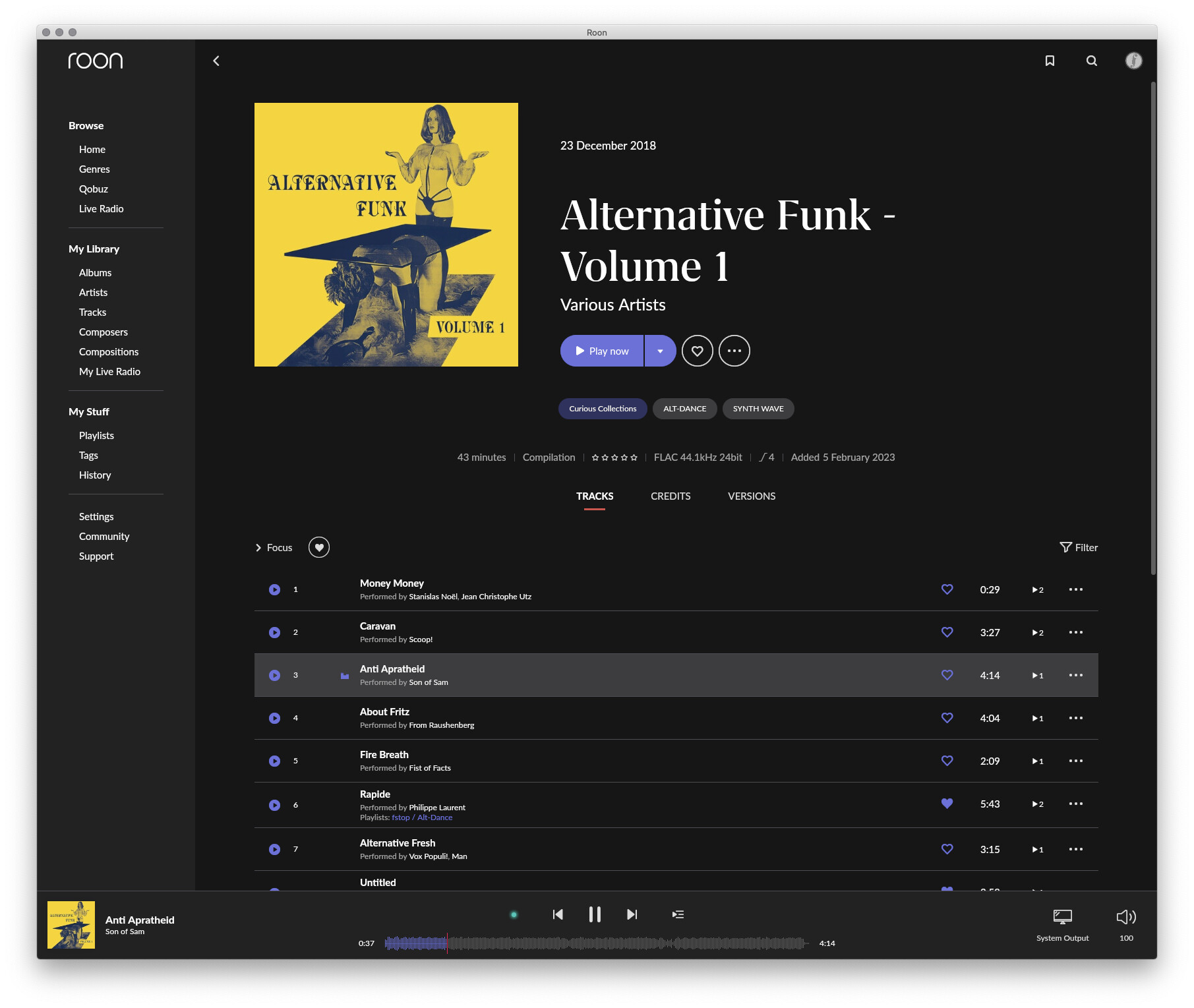Viewport: 1194px width, 1008px height.
Task: Click the Play now button
Action: [601, 351]
